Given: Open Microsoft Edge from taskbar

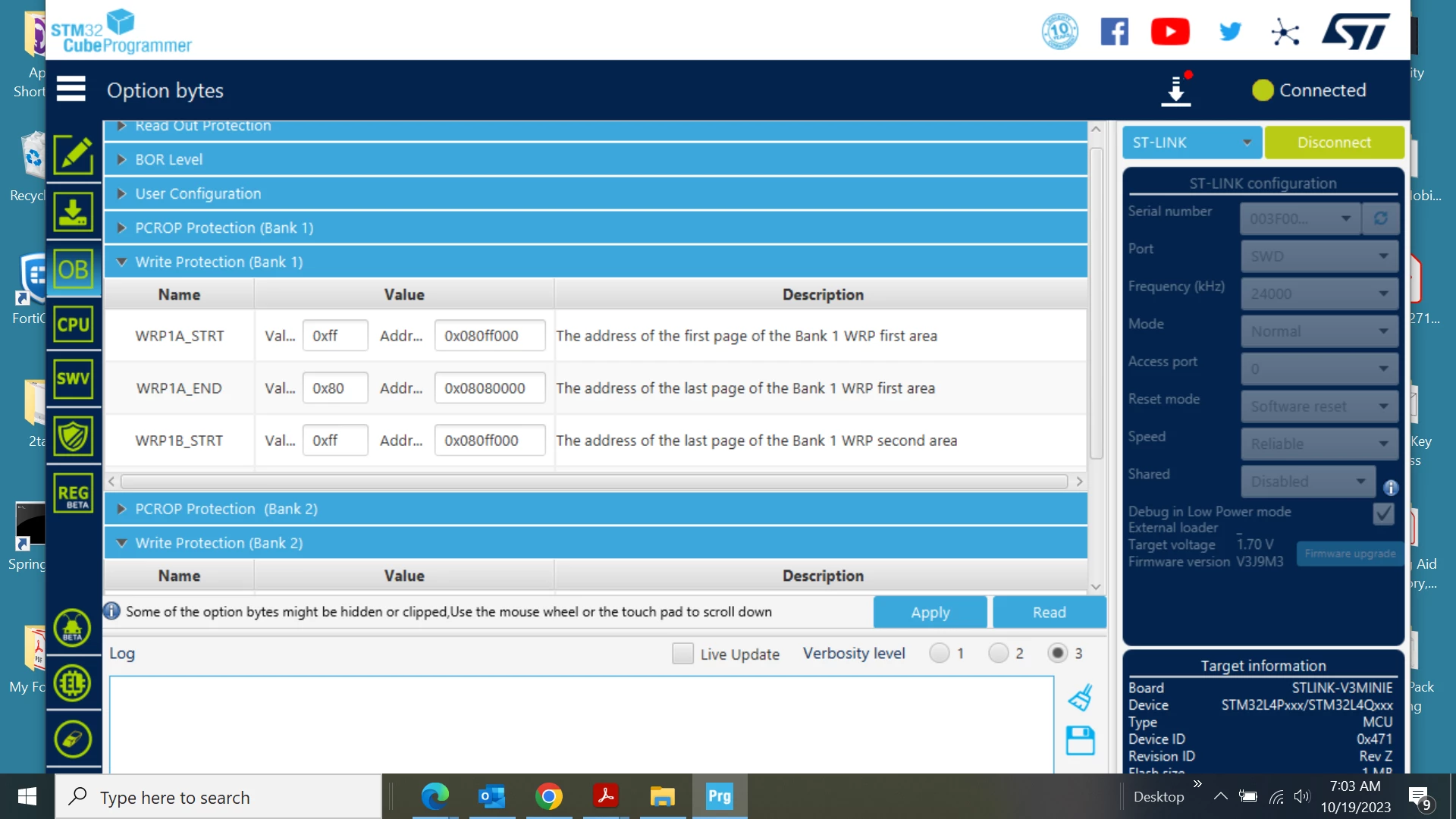Looking at the screenshot, I should pyautogui.click(x=435, y=796).
